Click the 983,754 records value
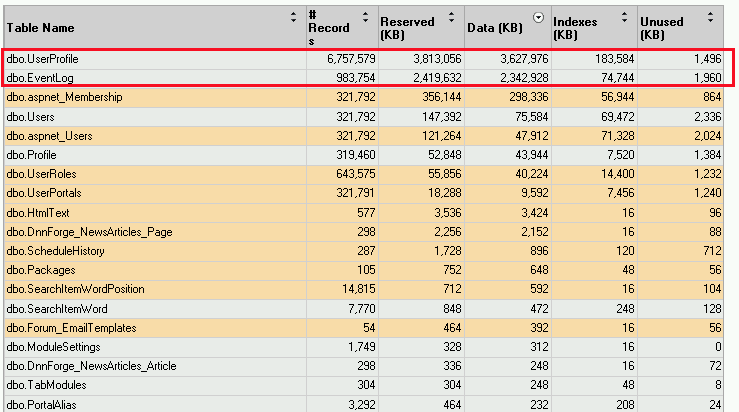The height and width of the screenshot is (412, 739). pyautogui.click(x=356, y=78)
